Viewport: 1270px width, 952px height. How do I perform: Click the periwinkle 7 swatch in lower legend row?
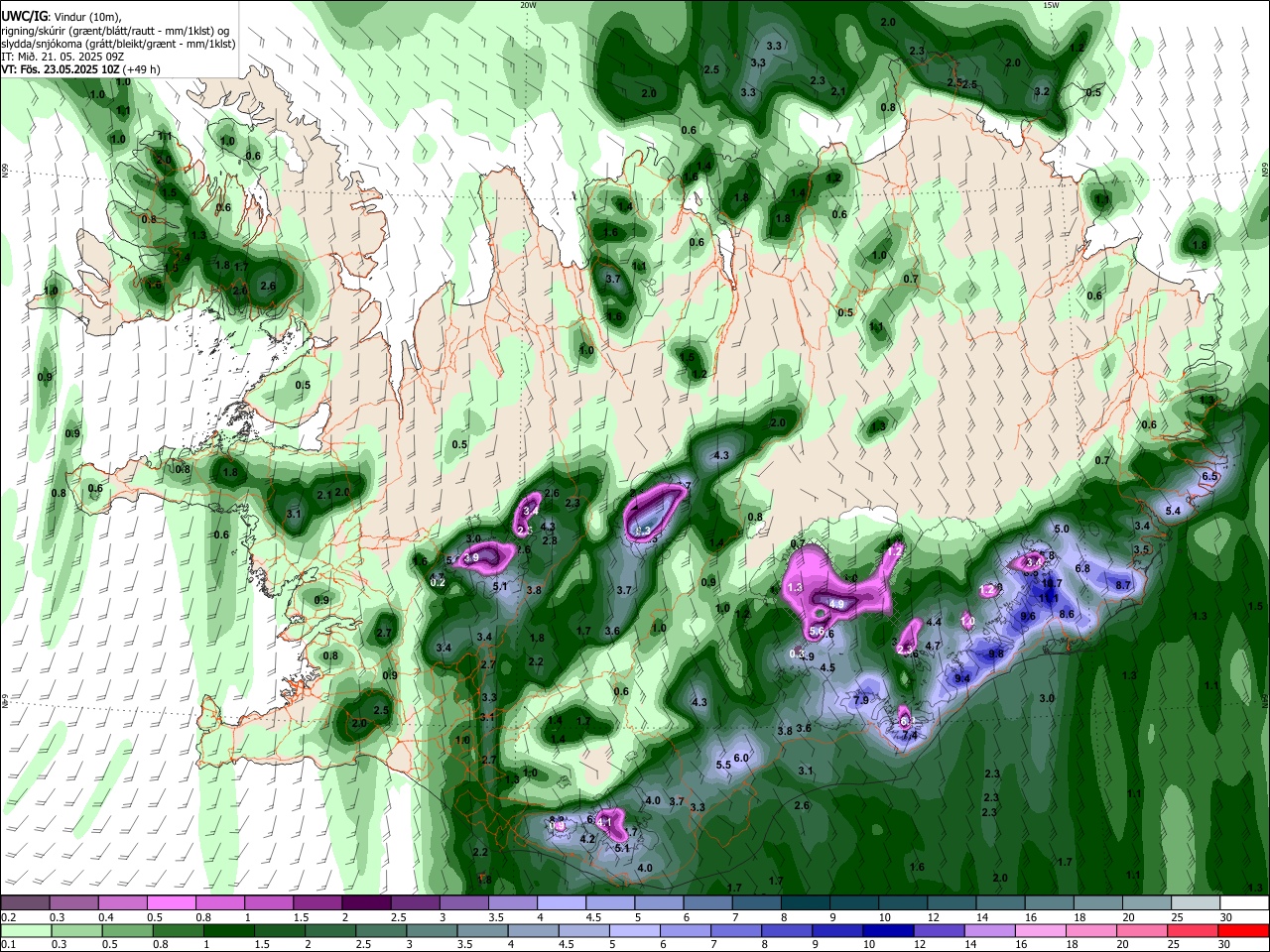[736, 931]
